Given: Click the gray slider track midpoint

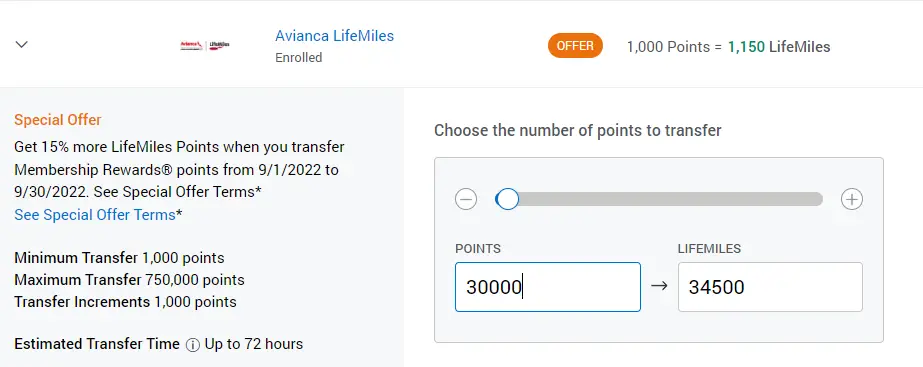Looking at the screenshot, I should click(659, 199).
